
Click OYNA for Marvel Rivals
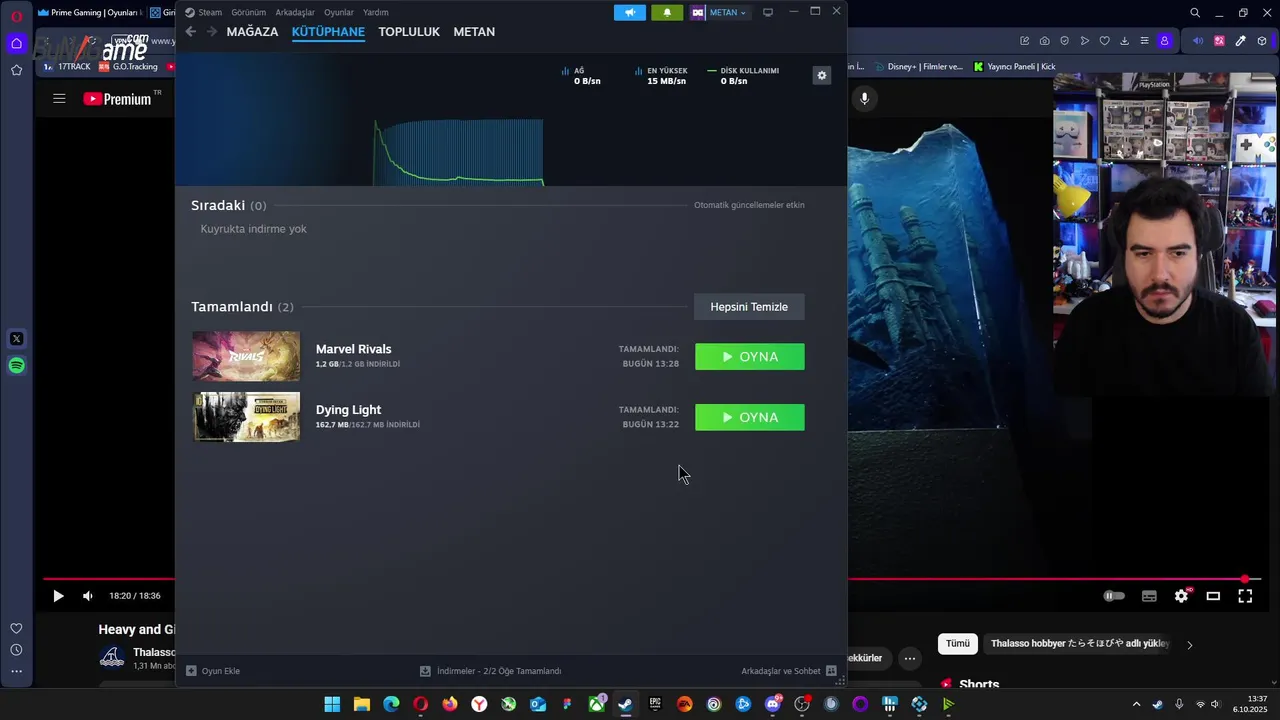coord(749,357)
